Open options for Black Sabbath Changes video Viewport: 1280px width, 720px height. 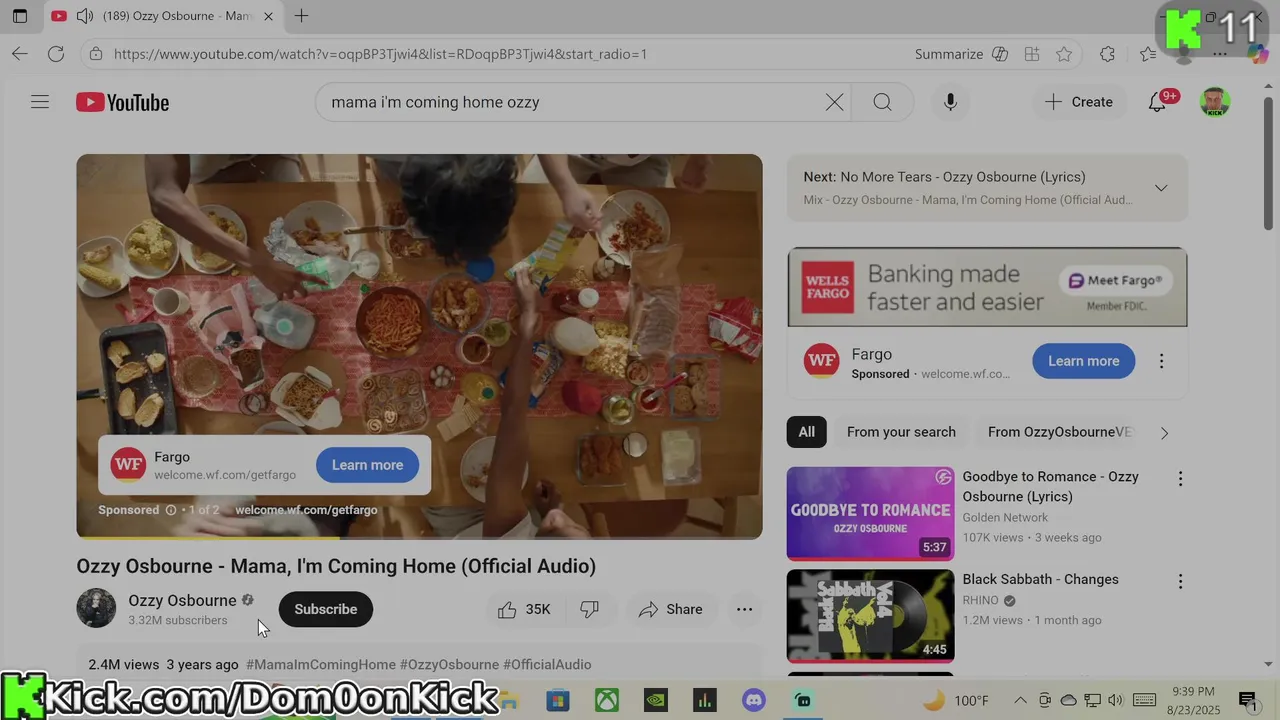coord(1180,581)
